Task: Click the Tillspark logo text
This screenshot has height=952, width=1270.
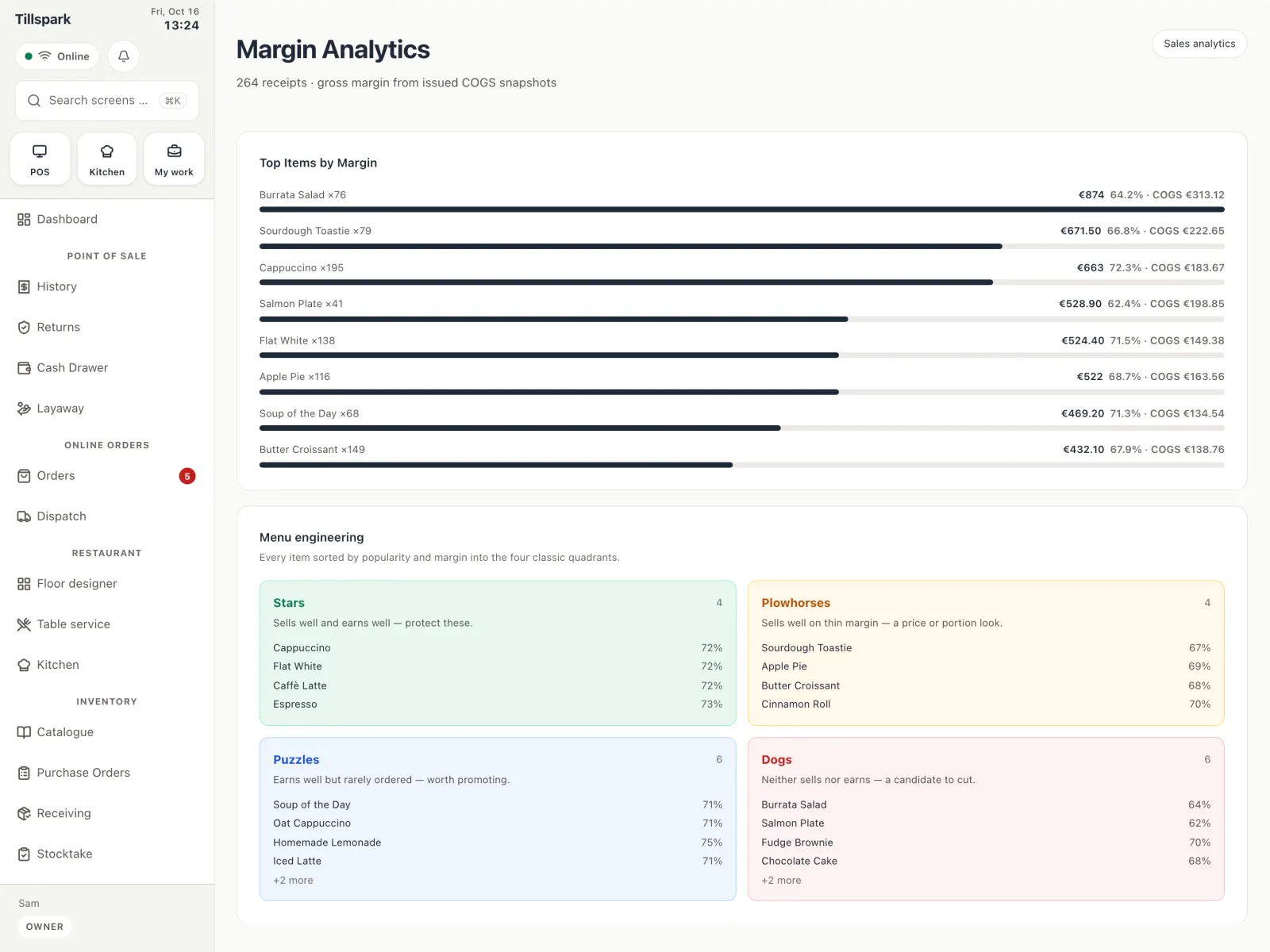Action: click(x=43, y=19)
